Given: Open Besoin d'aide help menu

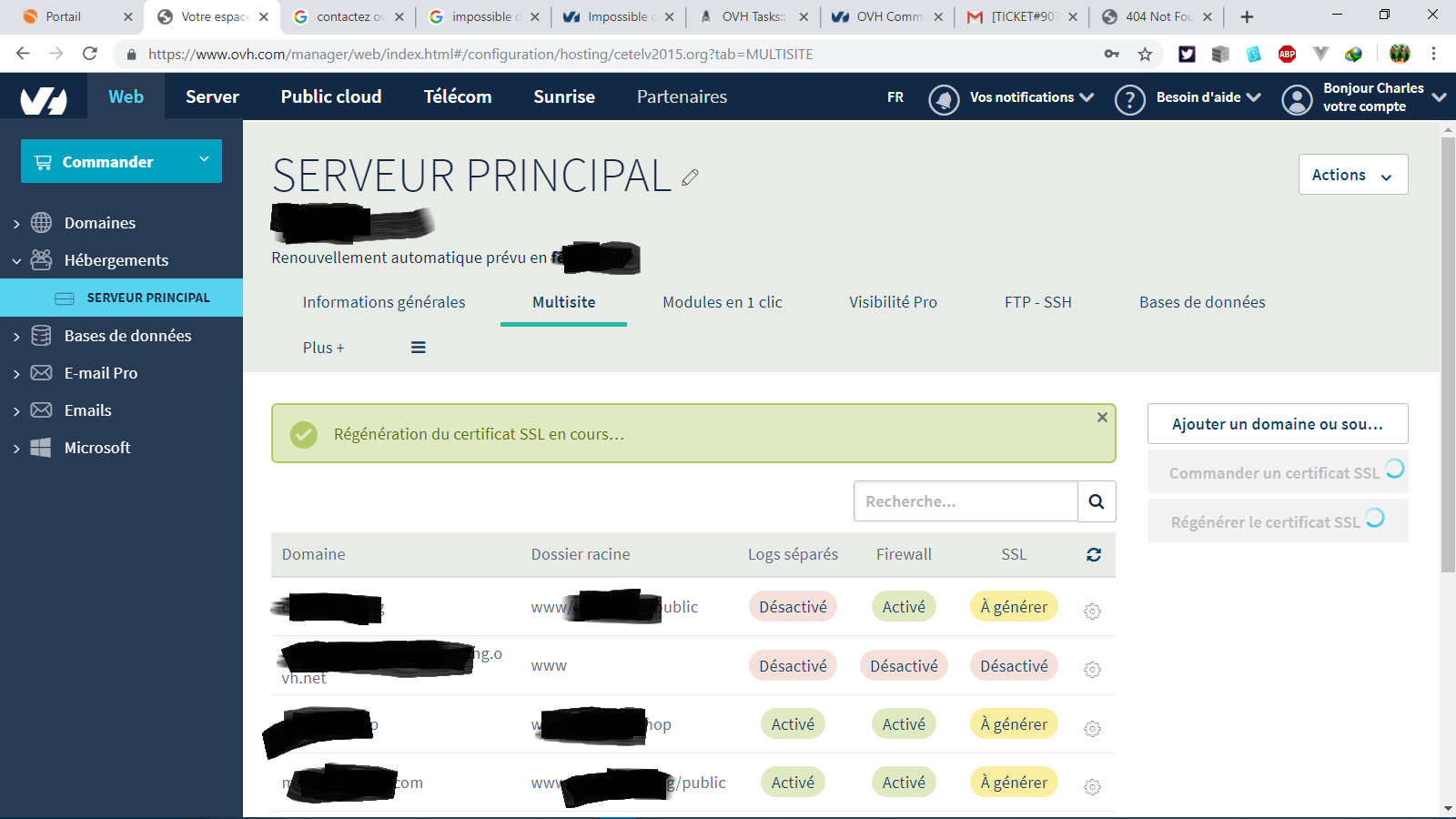Looking at the screenshot, I should tap(1188, 97).
